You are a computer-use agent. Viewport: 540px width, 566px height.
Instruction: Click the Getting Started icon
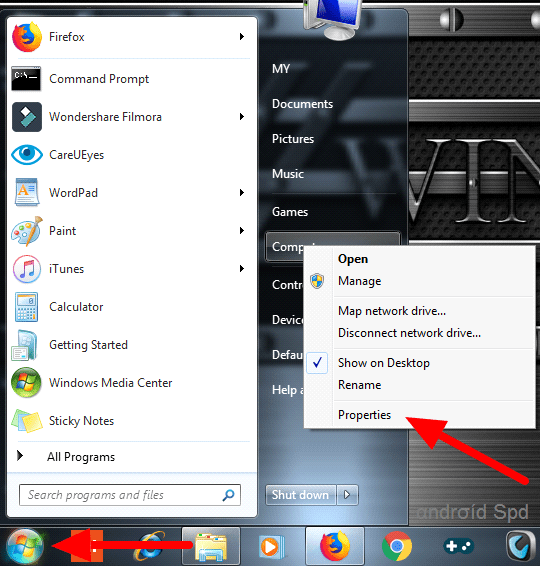point(24,345)
